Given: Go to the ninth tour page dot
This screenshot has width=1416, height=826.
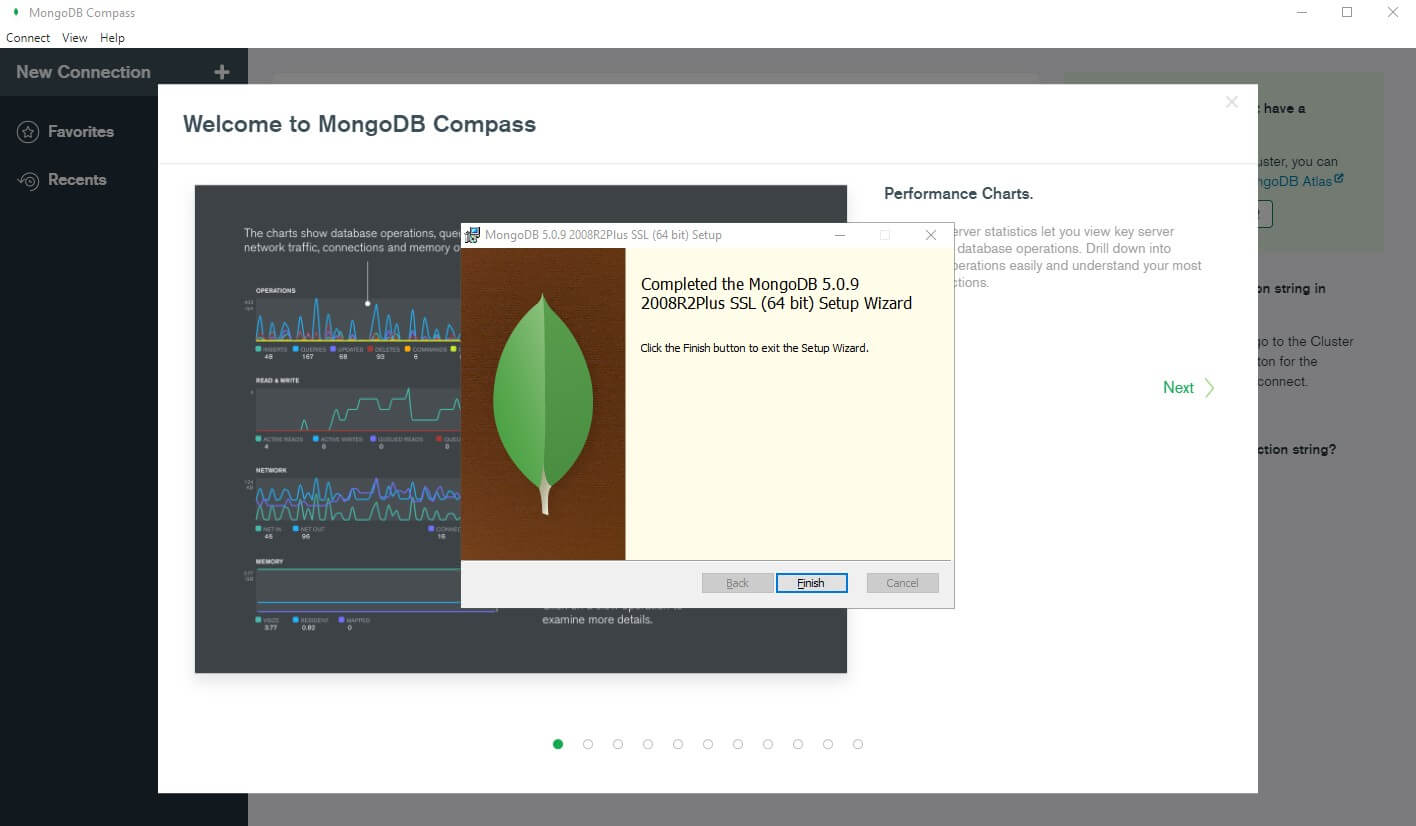Looking at the screenshot, I should 798,744.
